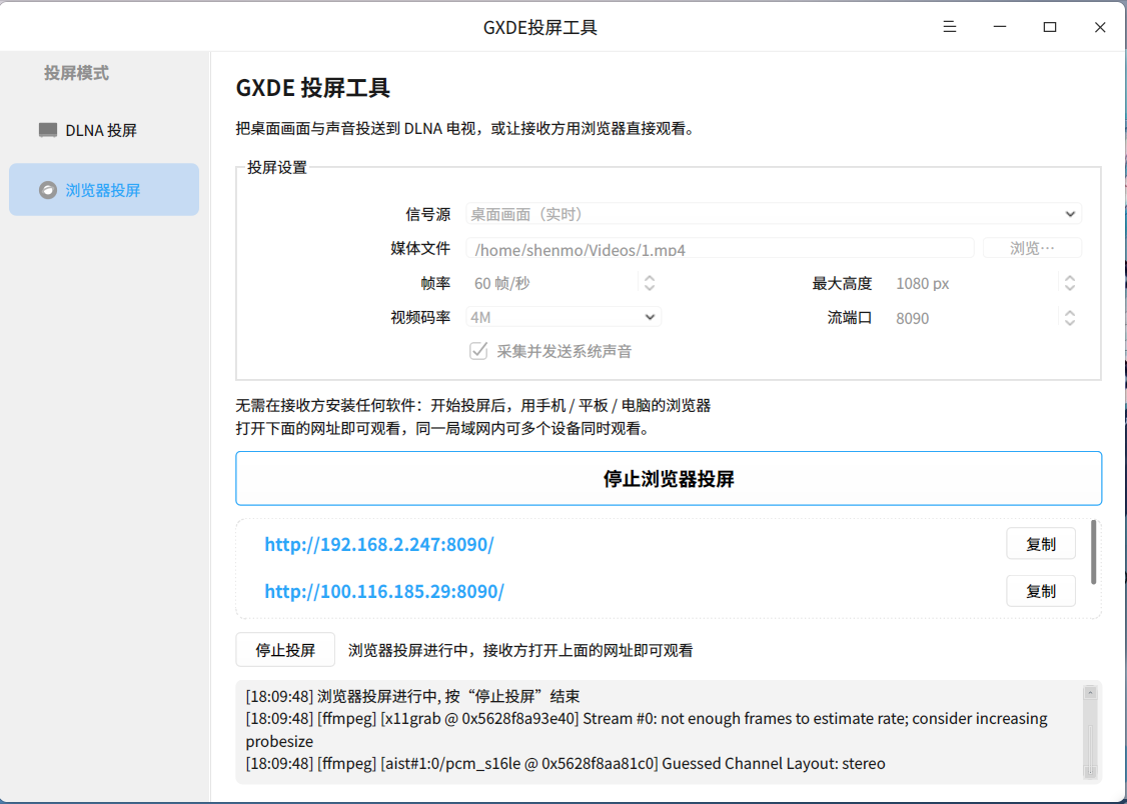The image size is (1127, 804).
Task: Open the 信号源 dropdown
Action: [x=773, y=214]
